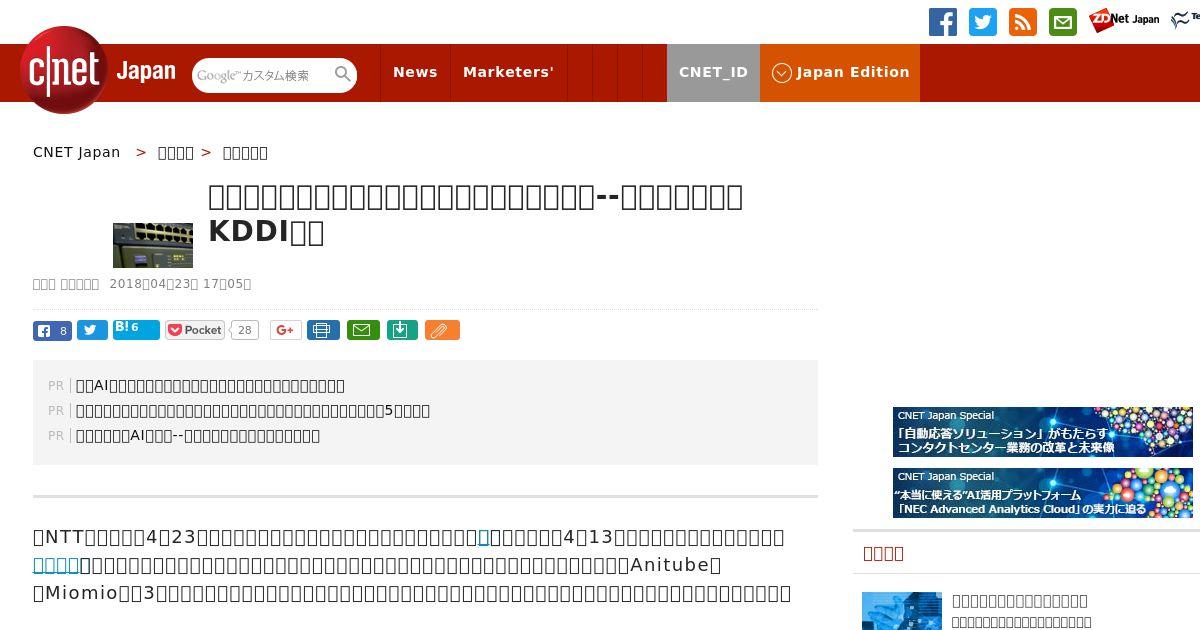This screenshot has width=1200, height=630.
Task: Save article to Pocket
Action: pos(195,330)
